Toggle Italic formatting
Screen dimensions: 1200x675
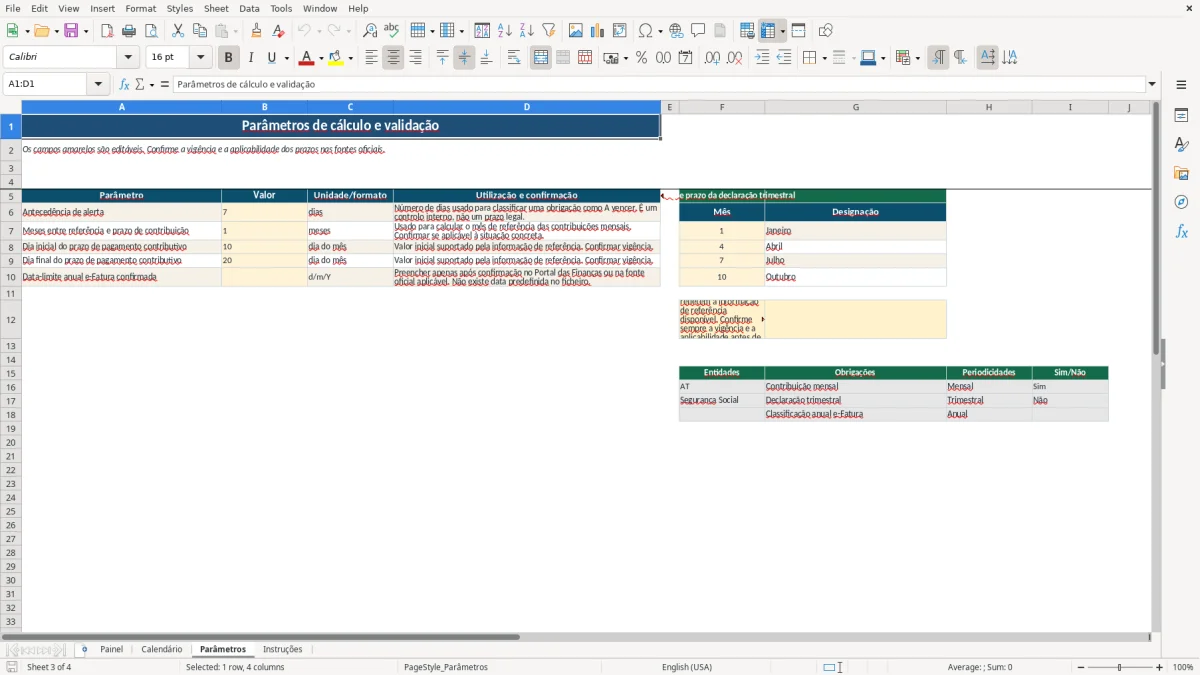pos(251,58)
